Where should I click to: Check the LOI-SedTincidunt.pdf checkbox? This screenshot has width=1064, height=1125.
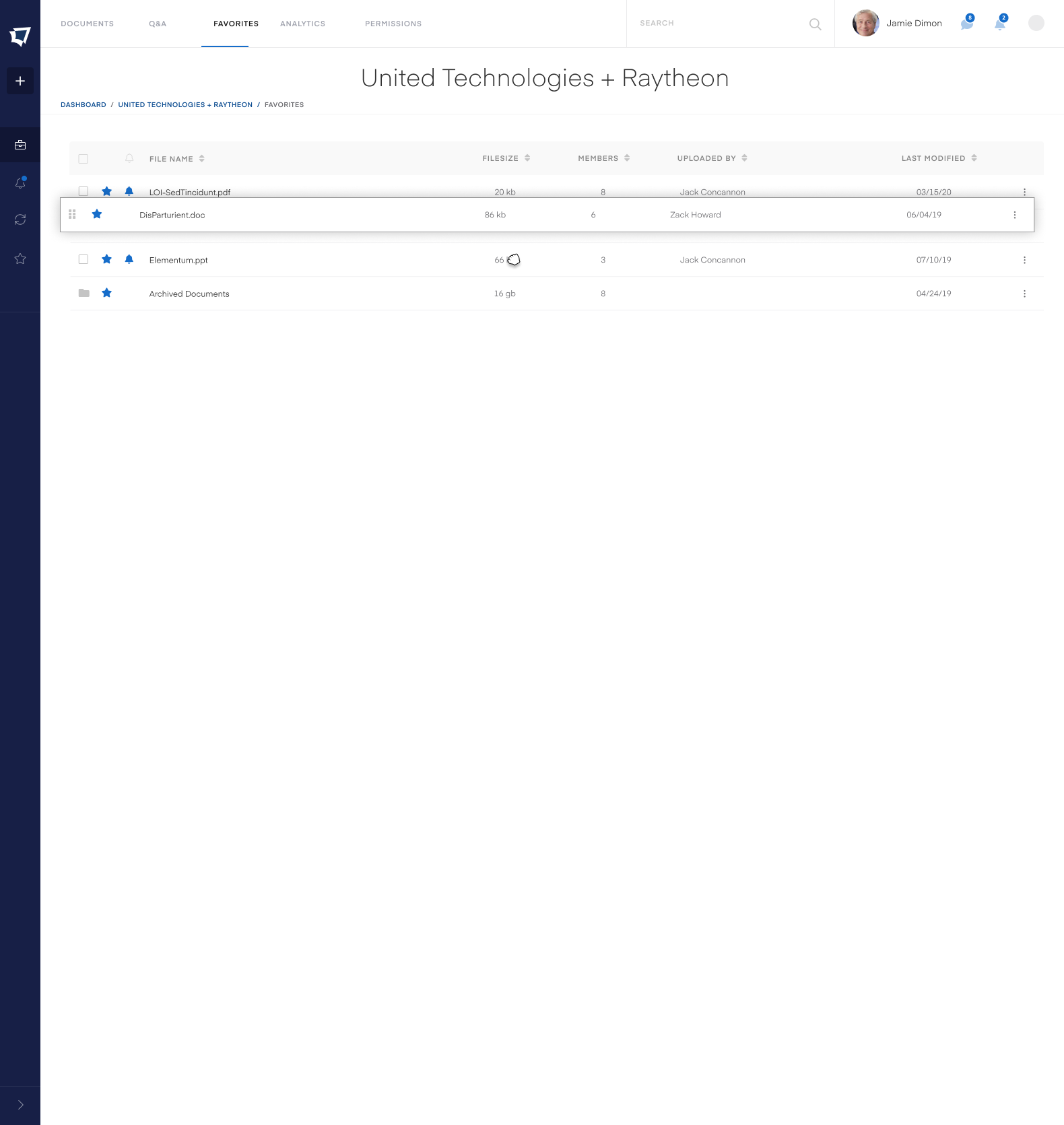pos(84,191)
